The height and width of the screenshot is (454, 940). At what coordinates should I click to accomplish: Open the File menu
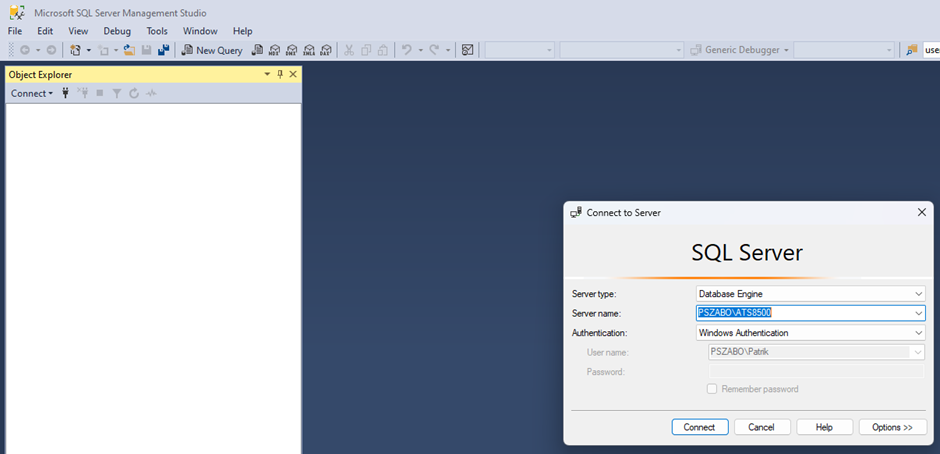pos(15,31)
